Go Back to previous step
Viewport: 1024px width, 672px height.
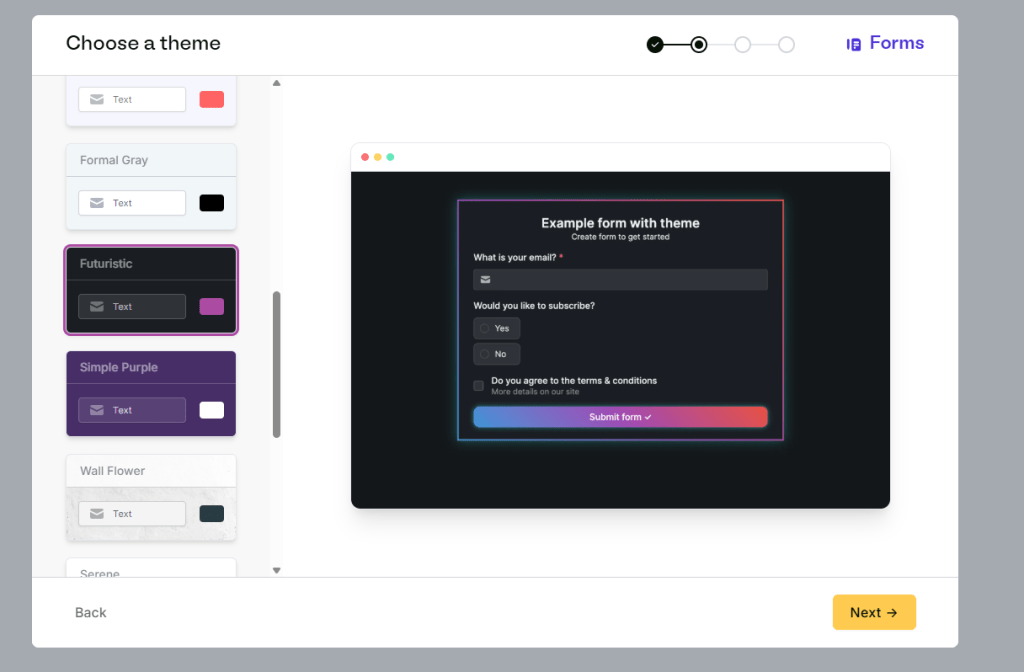(x=90, y=613)
